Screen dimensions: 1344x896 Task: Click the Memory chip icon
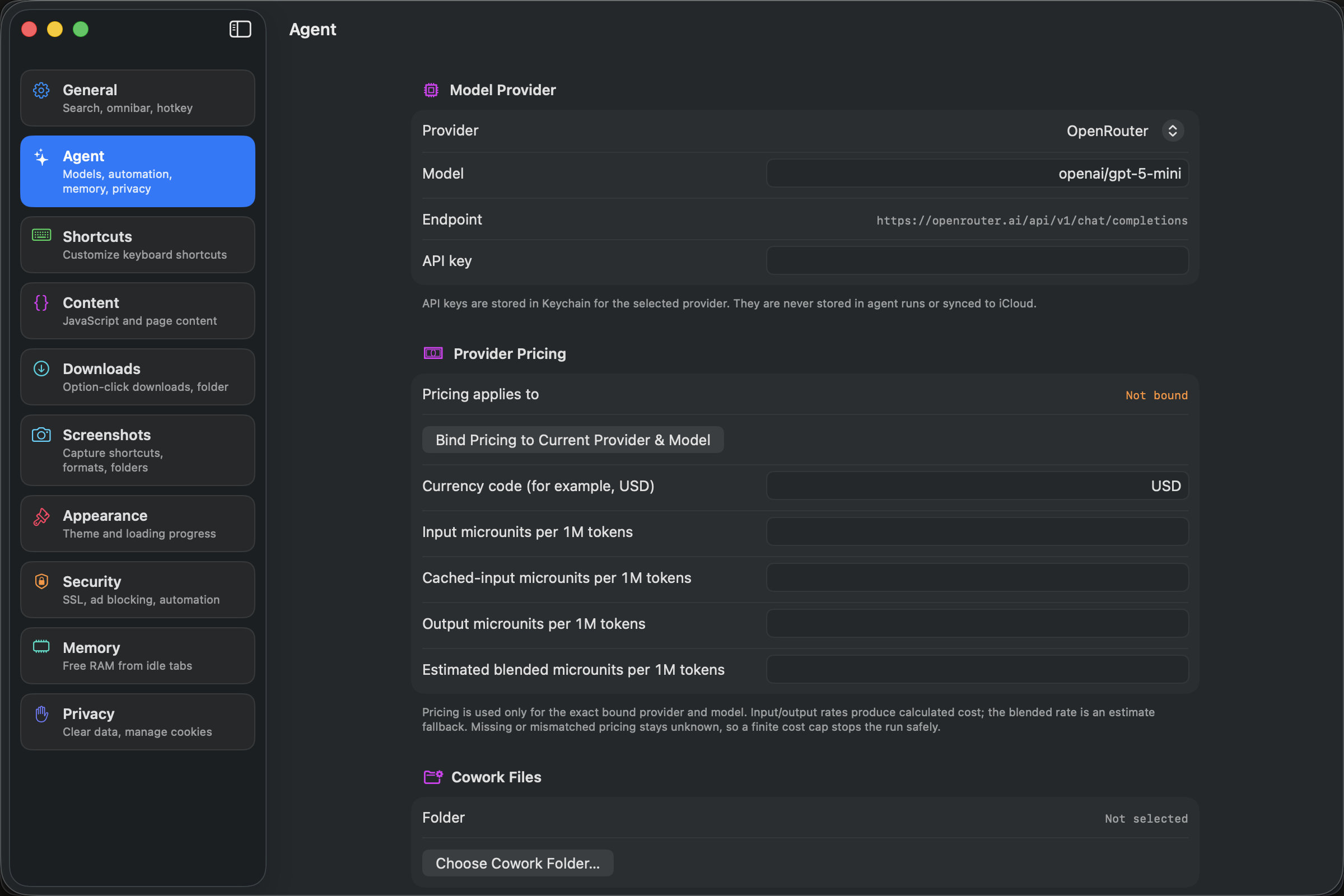tap(41, 646)
